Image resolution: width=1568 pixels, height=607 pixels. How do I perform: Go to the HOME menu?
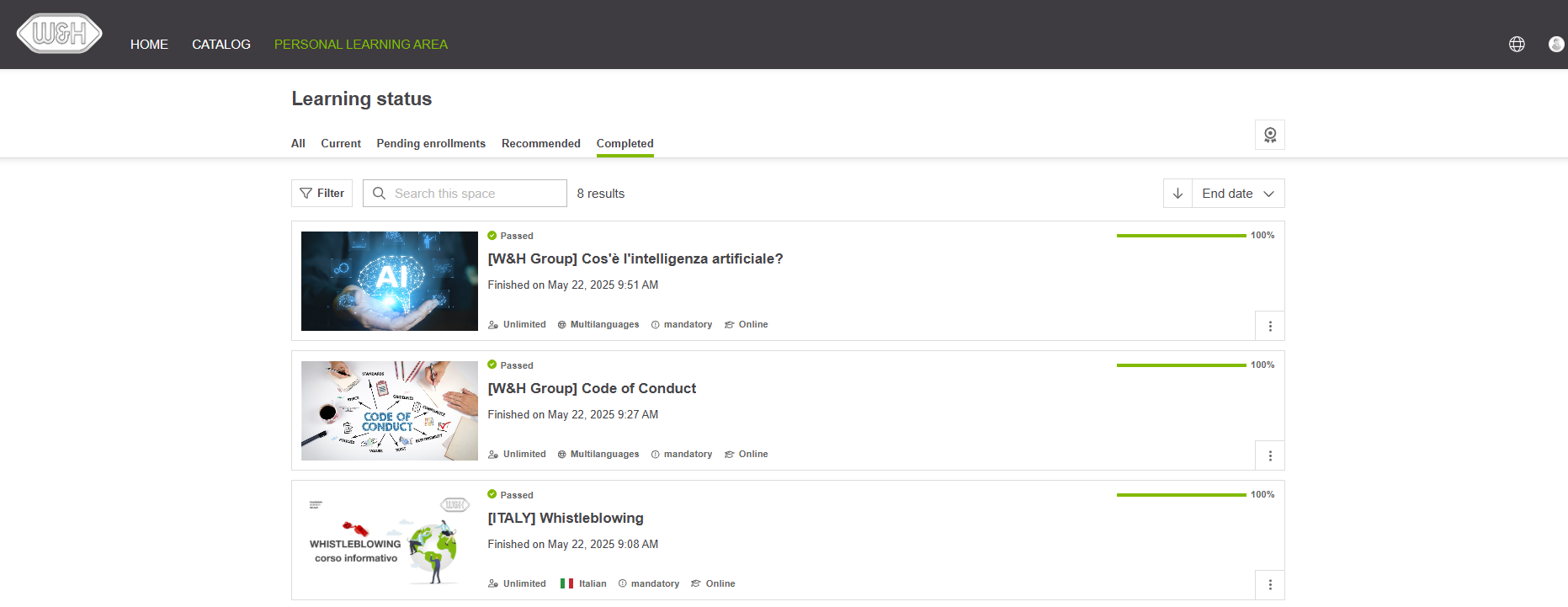point(149,45)
